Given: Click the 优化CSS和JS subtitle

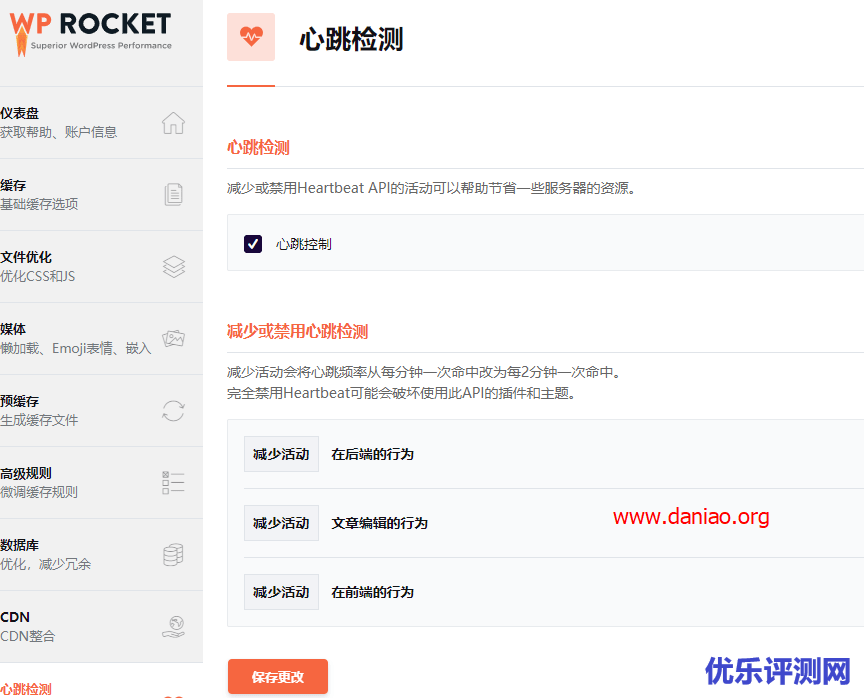Looking at the screenshot, I should [x=37, y=276].
